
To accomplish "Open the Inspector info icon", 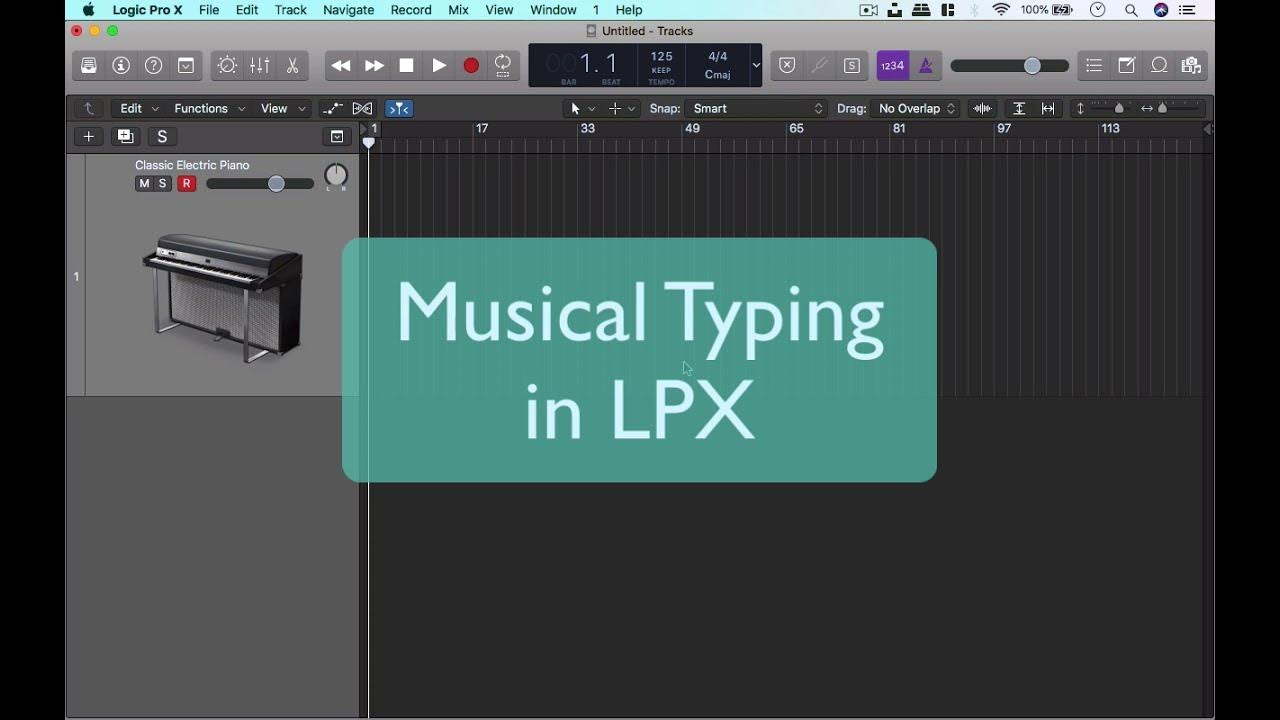I will coord(121,65).
